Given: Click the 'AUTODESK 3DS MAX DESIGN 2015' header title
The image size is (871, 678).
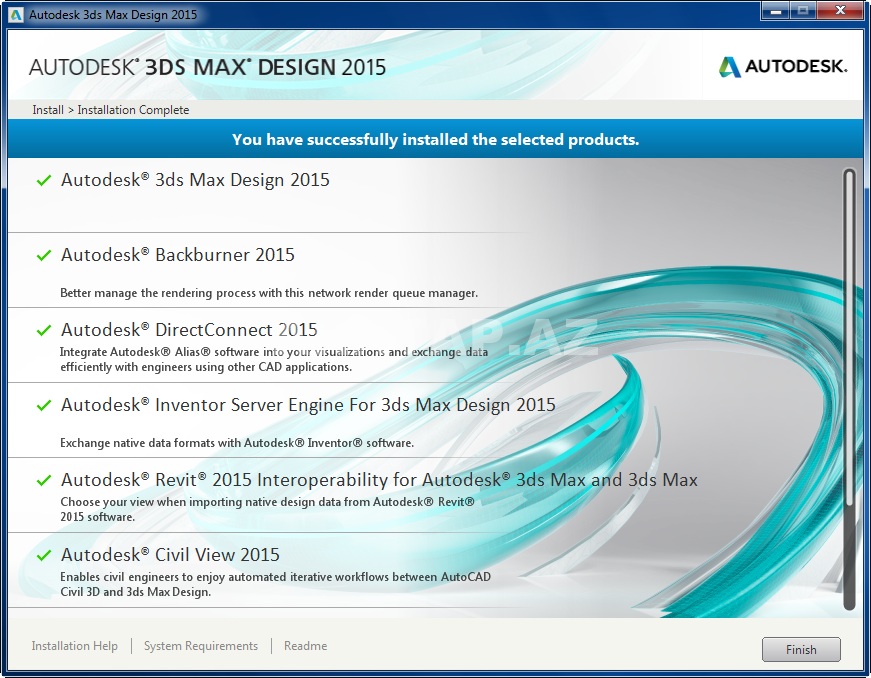Looking at the screenshot, I should (x=207, y=67).
